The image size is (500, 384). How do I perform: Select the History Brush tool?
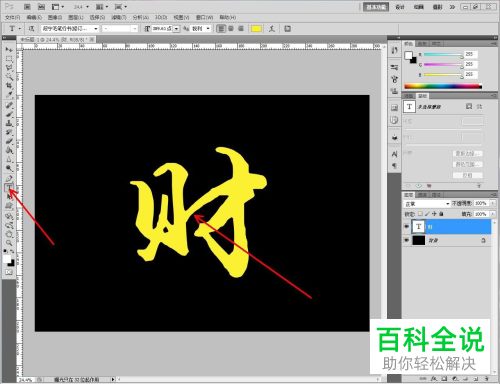[x=9, y=133]
